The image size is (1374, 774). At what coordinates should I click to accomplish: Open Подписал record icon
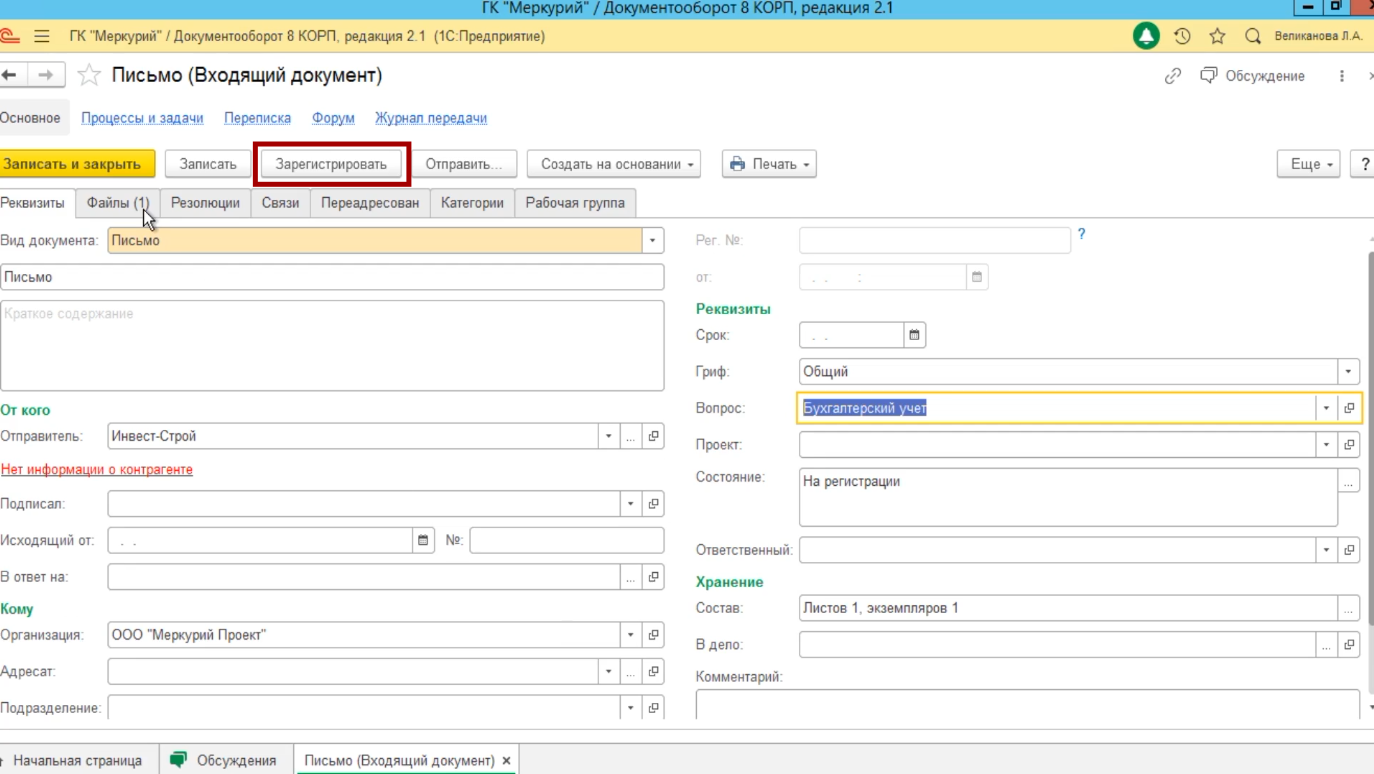(653, 504)
